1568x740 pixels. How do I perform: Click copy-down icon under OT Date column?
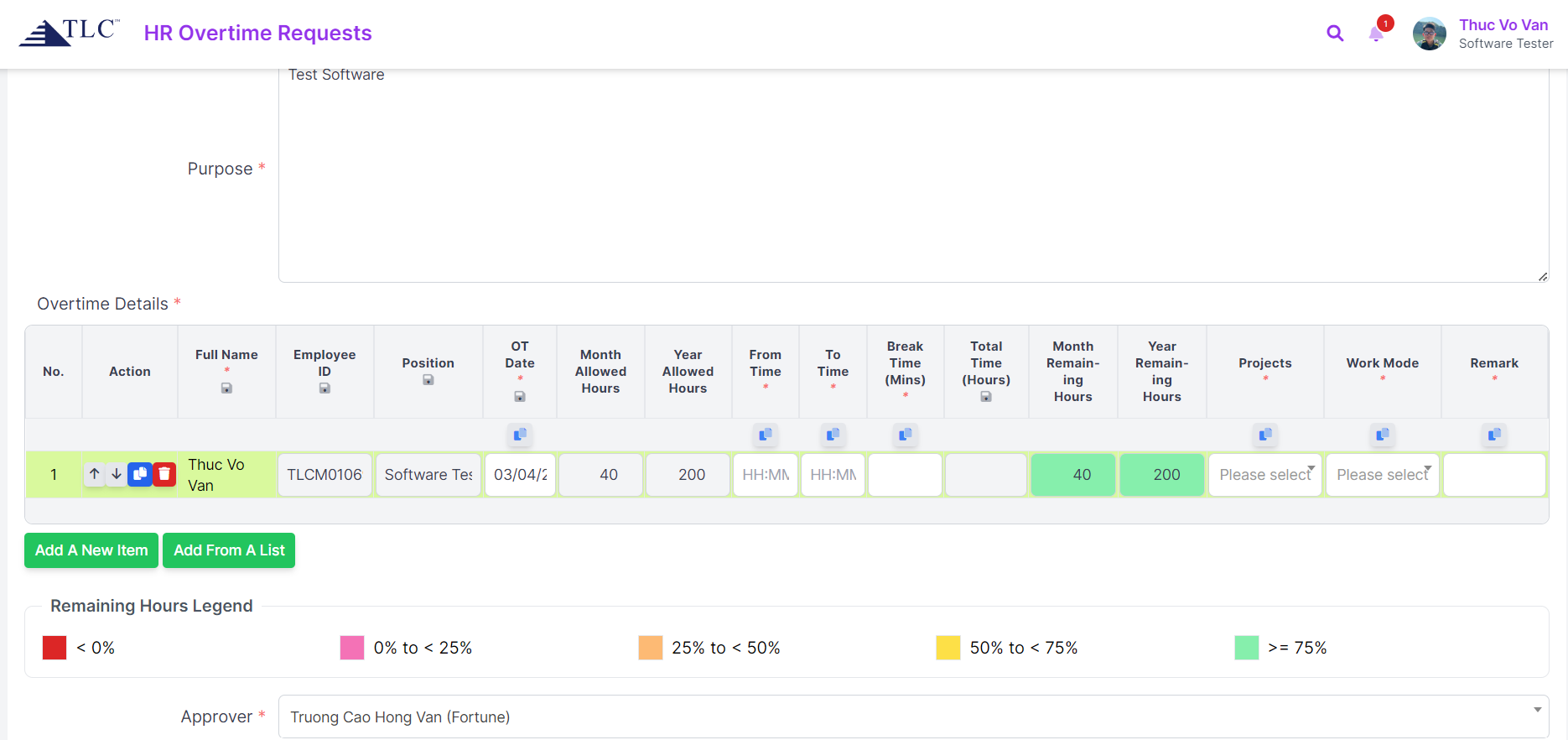[520, 435]
